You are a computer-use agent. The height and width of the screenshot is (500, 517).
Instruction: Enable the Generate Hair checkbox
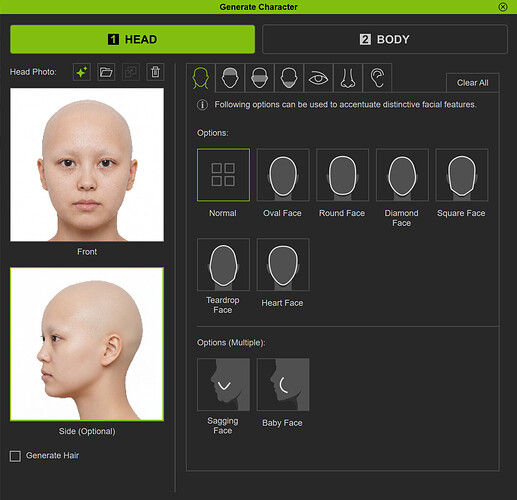[15, 456]
